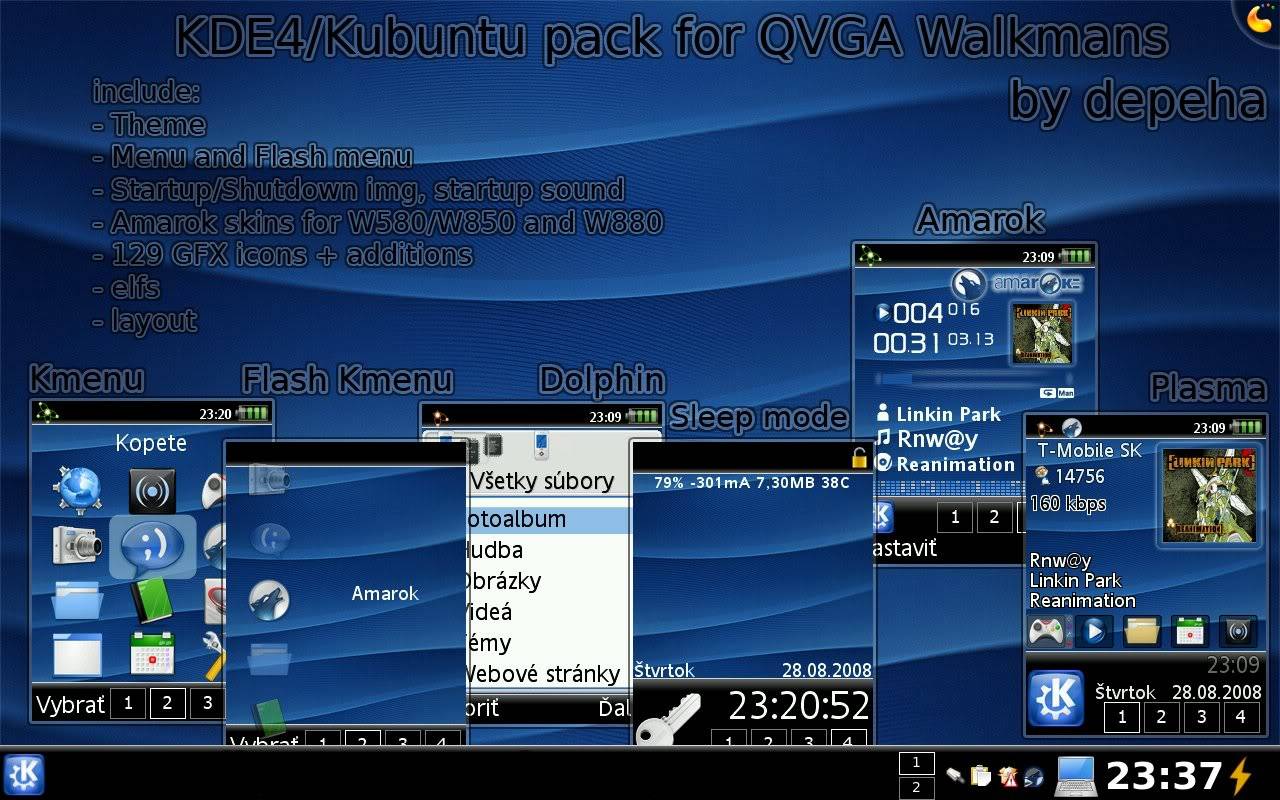Viewport: 1280px width, 800px height.
Task: Open the radio speaker shortcut in Plasma
Action: click(1237, 632)
